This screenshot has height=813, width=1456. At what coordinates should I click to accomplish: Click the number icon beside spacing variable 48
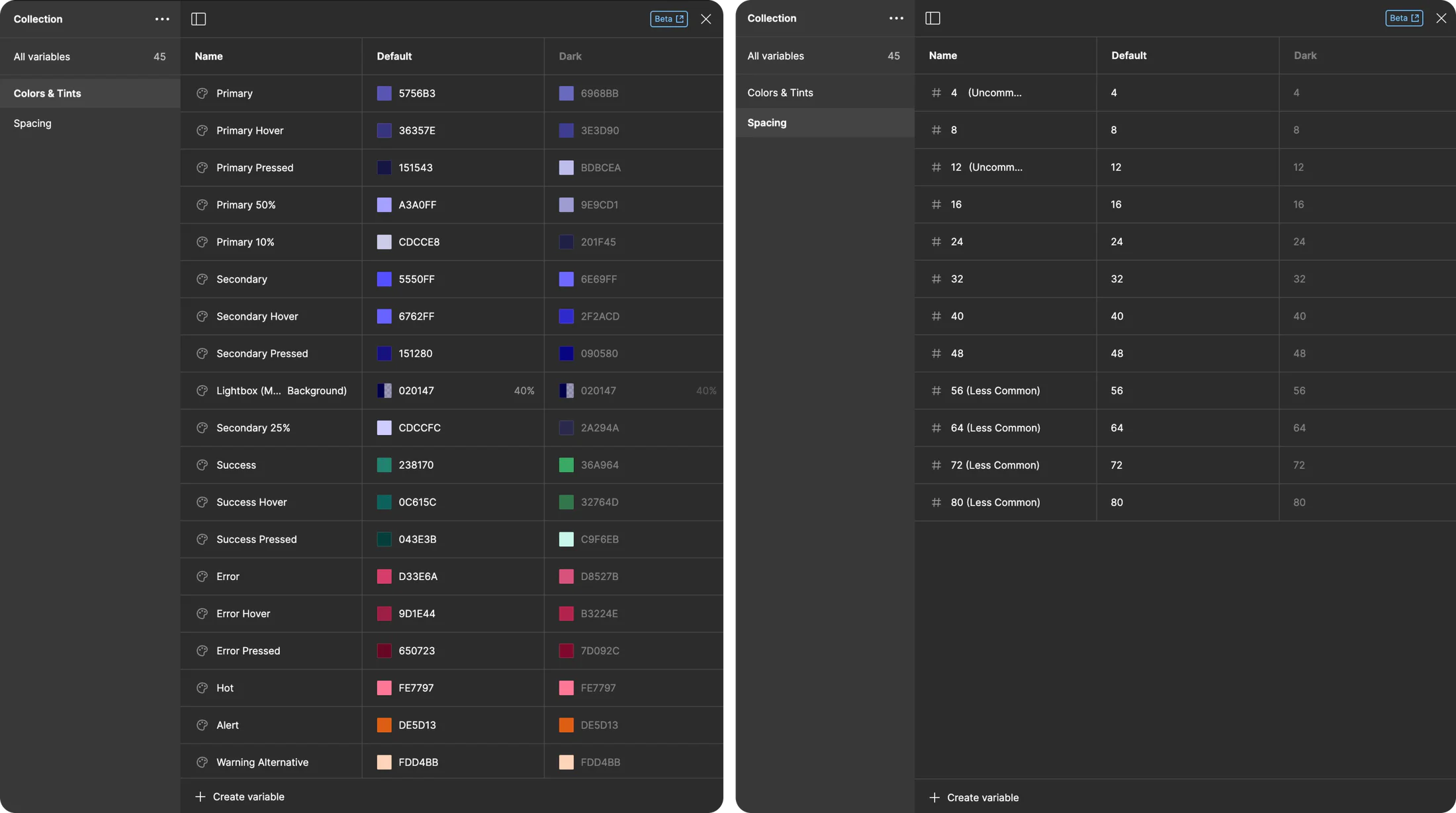click(936, 354)
